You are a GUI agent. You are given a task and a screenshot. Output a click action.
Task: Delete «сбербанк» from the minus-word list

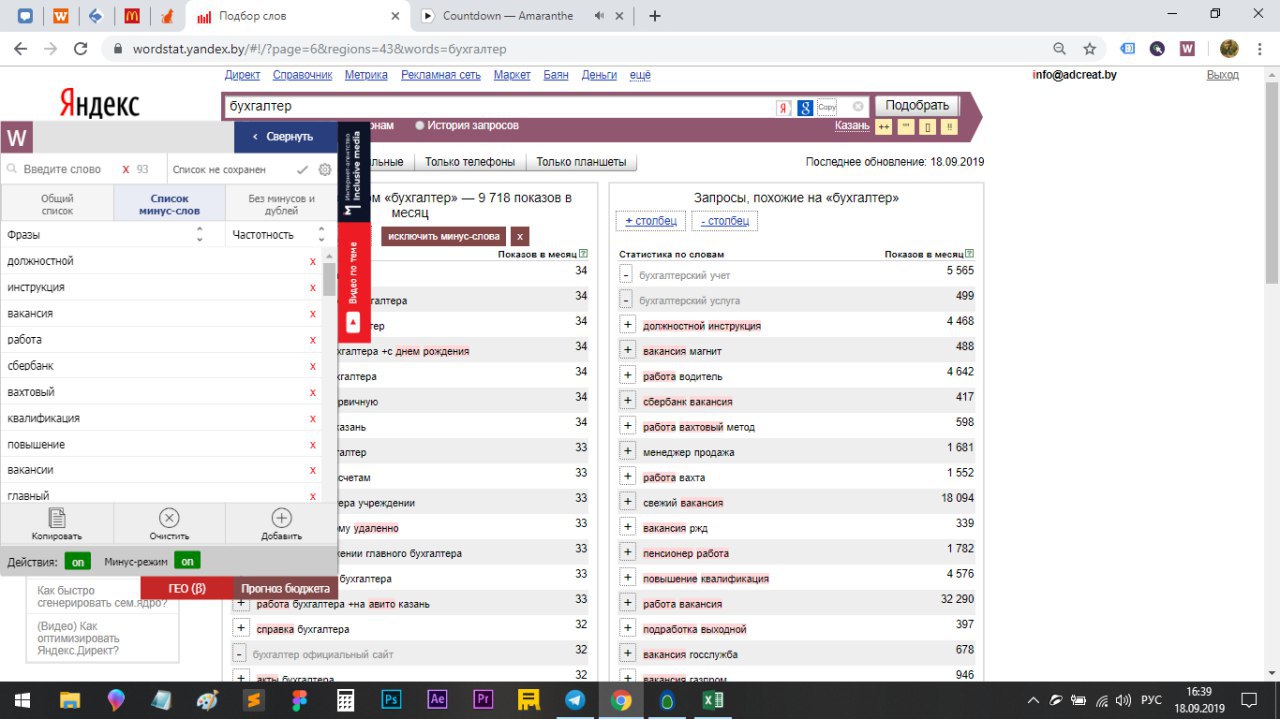click(313, 366)
